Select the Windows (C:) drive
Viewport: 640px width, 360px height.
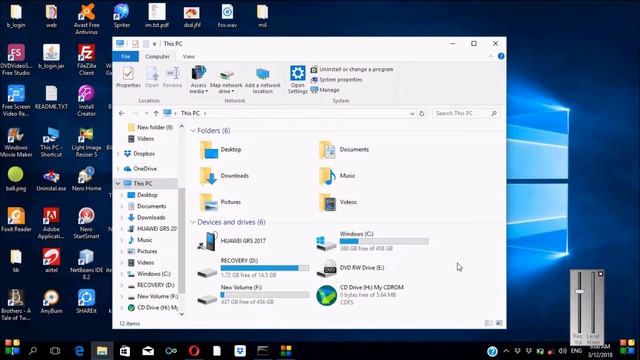pyautogui.click(x=372, y=241)
